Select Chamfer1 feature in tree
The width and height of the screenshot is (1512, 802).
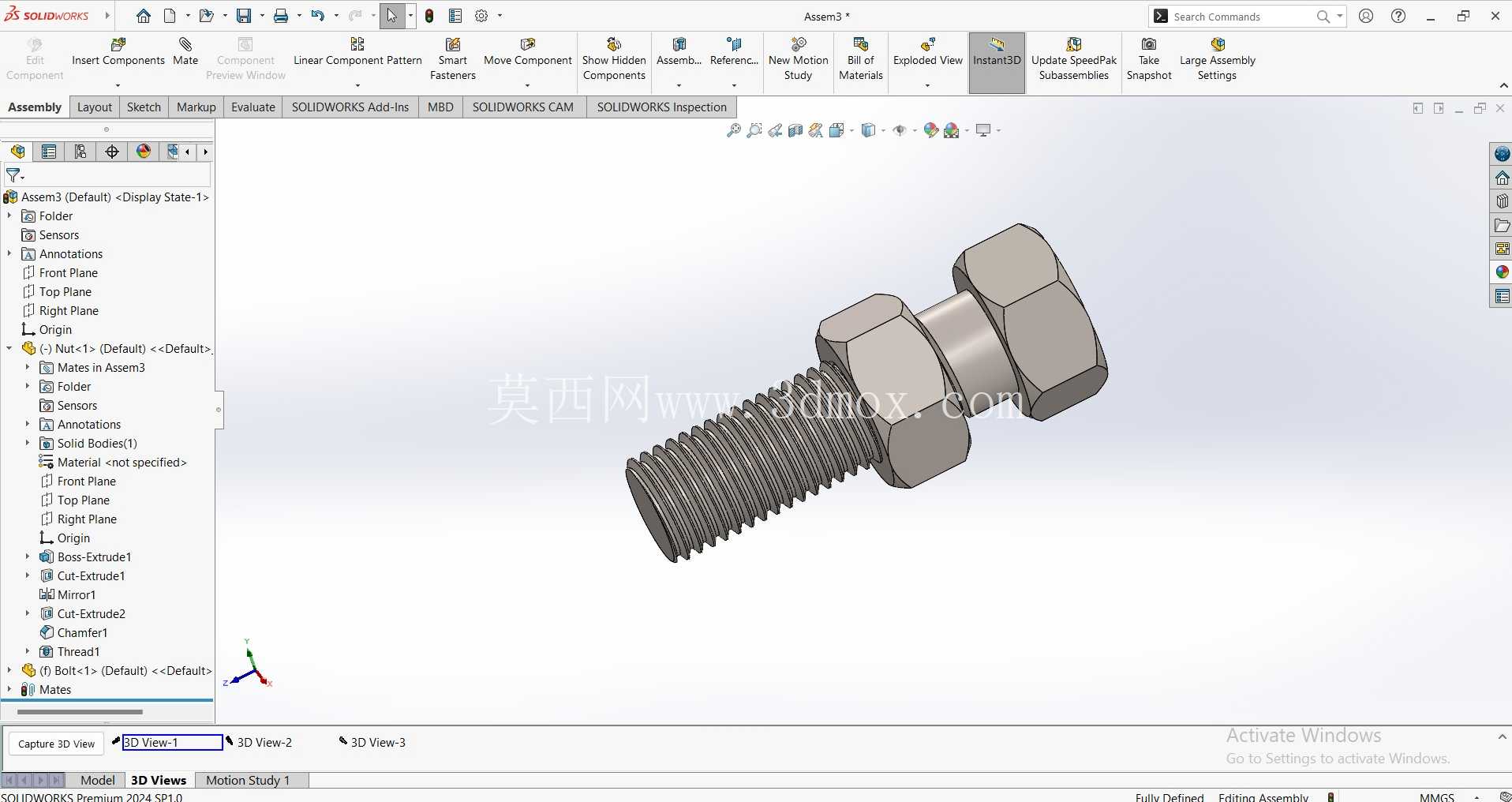(82, 633)
